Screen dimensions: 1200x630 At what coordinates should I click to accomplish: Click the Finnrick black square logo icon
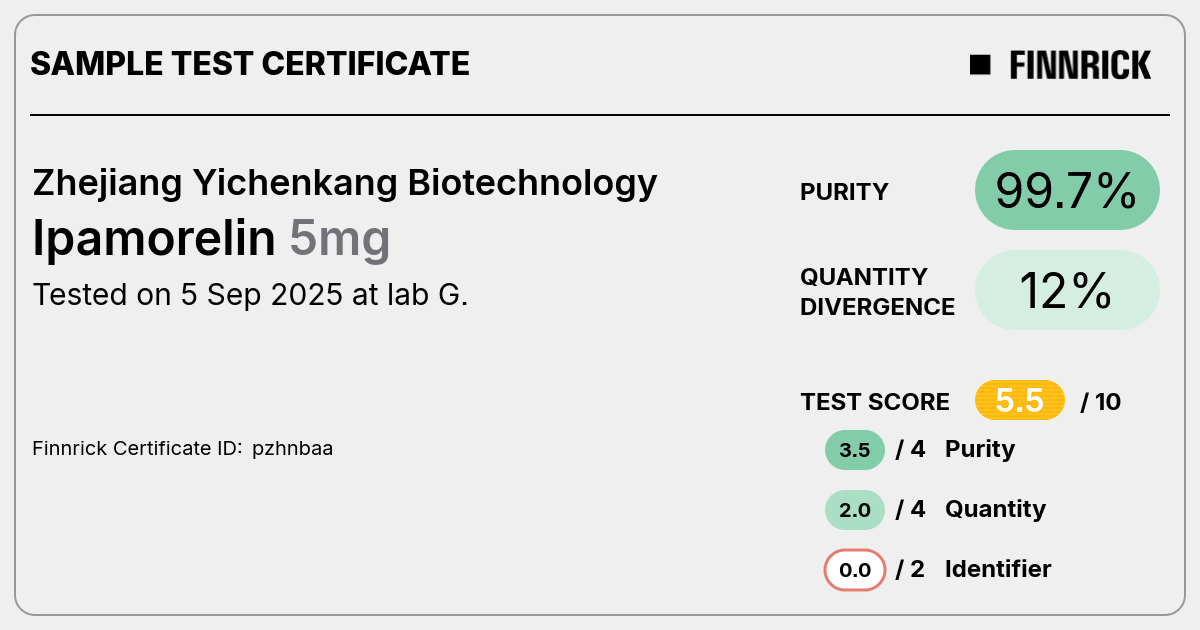tap(980, 65)
